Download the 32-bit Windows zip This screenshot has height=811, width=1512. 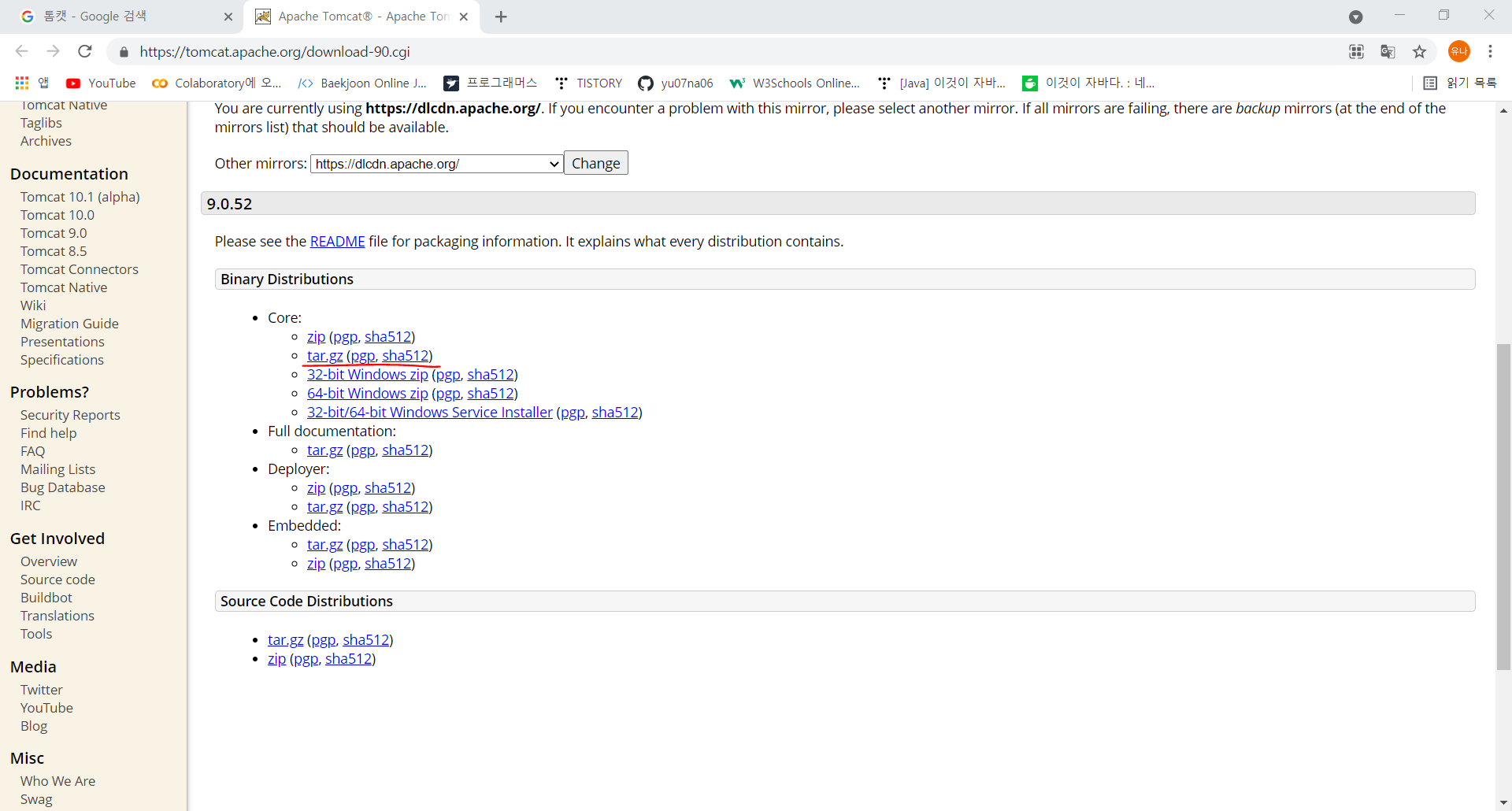click(368, 375)
